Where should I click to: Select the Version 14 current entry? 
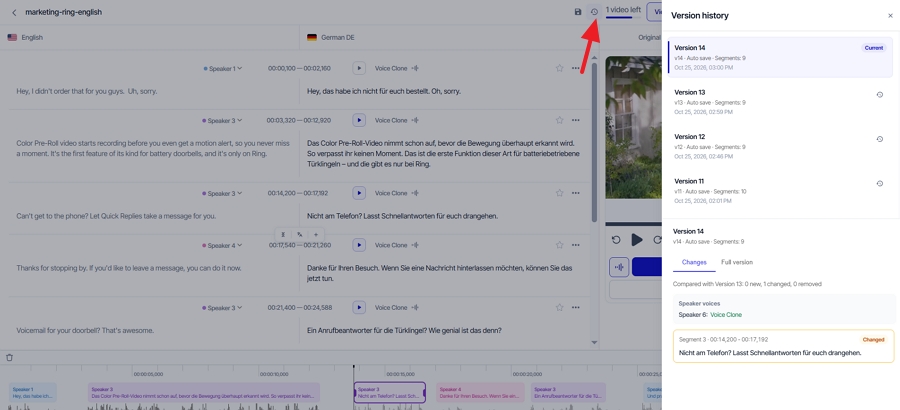click(x=780, y=57)
